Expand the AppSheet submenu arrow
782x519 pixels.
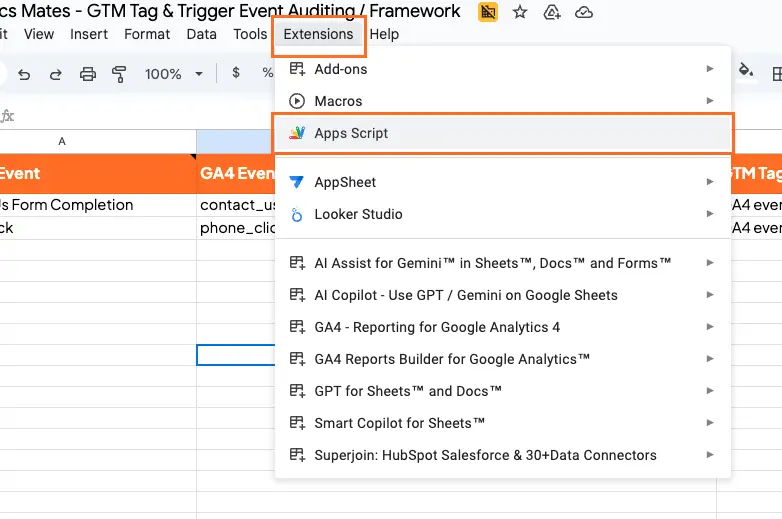(x=710, y=181)
